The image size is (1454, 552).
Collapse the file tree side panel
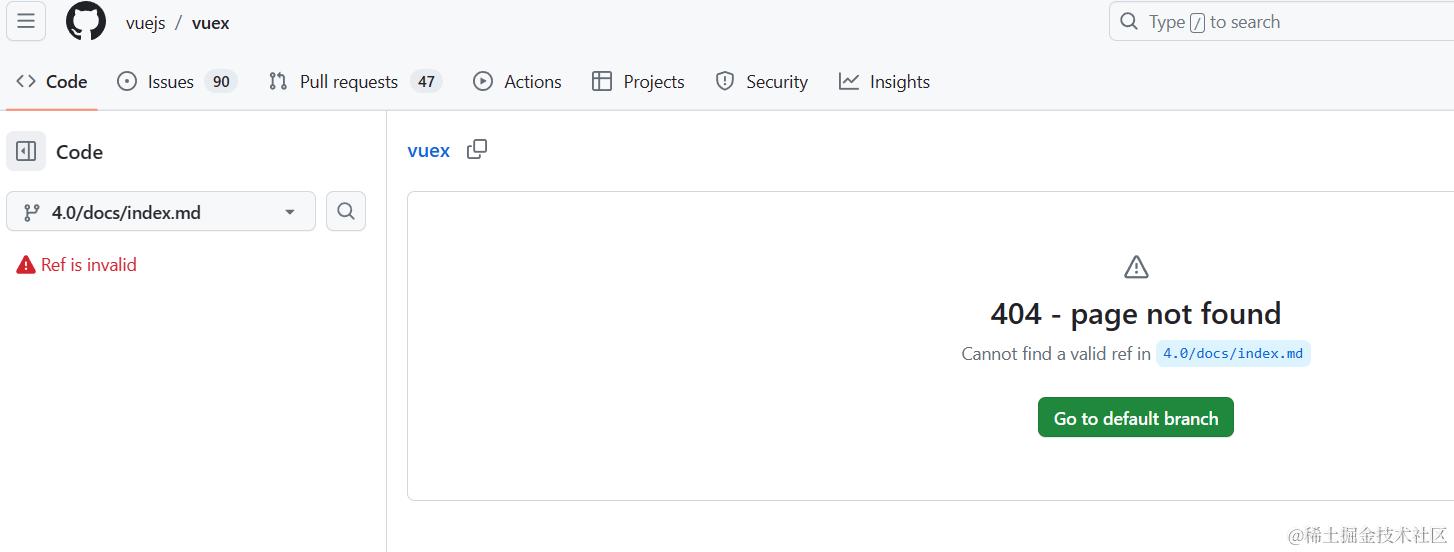[x=26, y=152]
